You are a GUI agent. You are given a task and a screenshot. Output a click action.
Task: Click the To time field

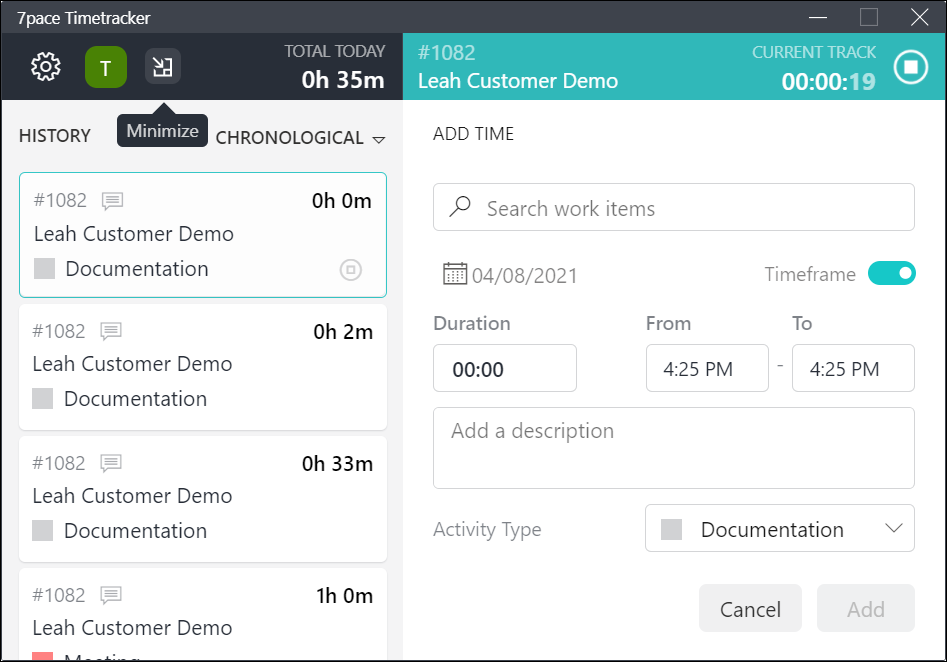click(853, 368)
